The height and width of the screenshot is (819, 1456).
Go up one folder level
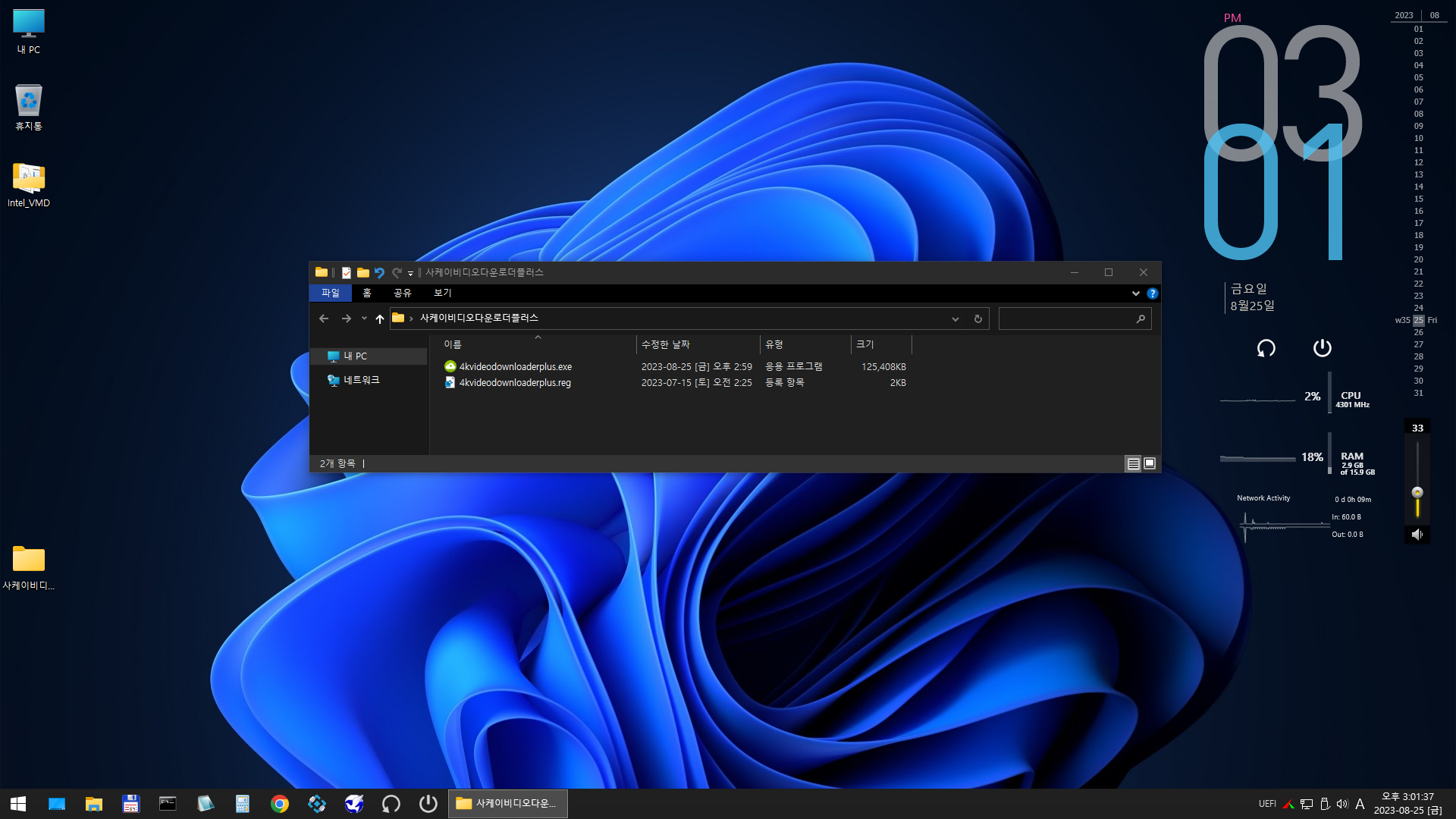pyautogui.click(x=380, y=318)
